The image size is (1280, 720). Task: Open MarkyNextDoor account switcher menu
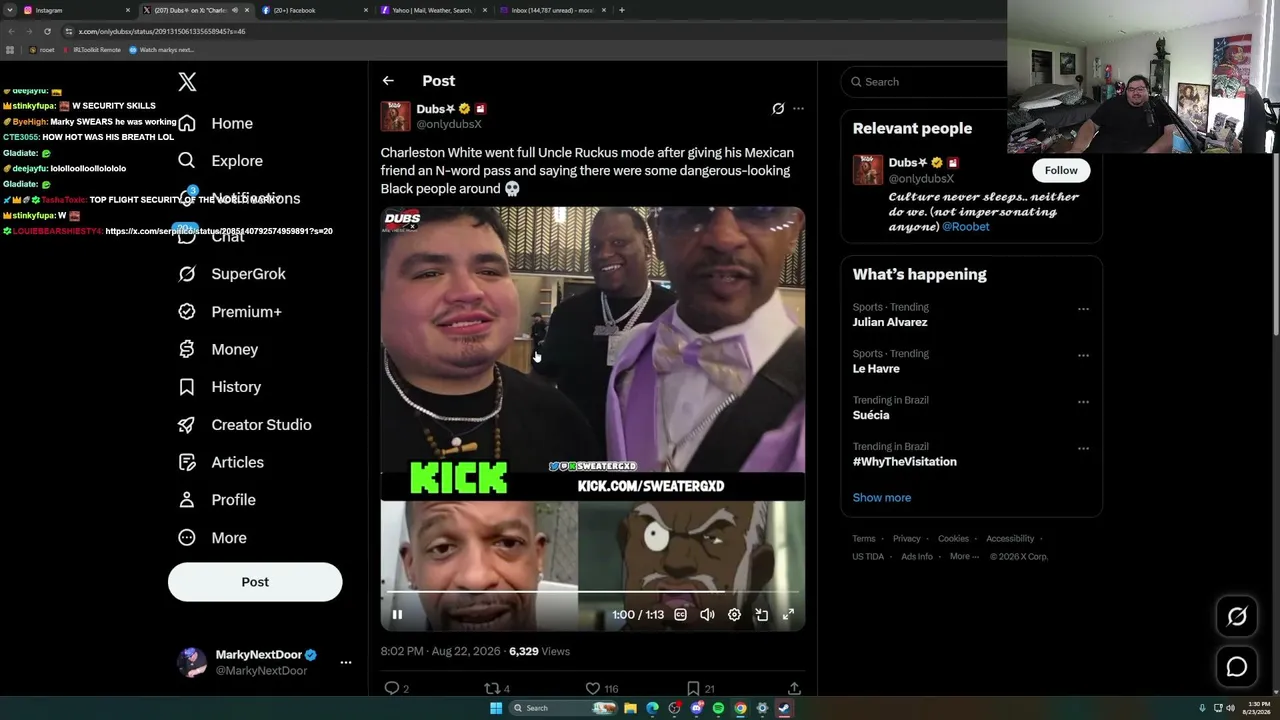coord(264,662)
